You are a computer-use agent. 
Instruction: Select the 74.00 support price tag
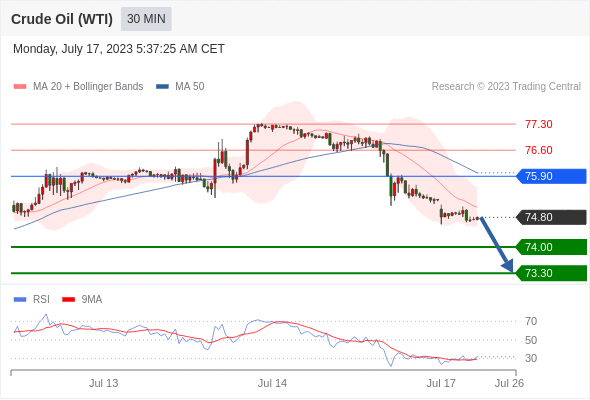pos(551,247)
